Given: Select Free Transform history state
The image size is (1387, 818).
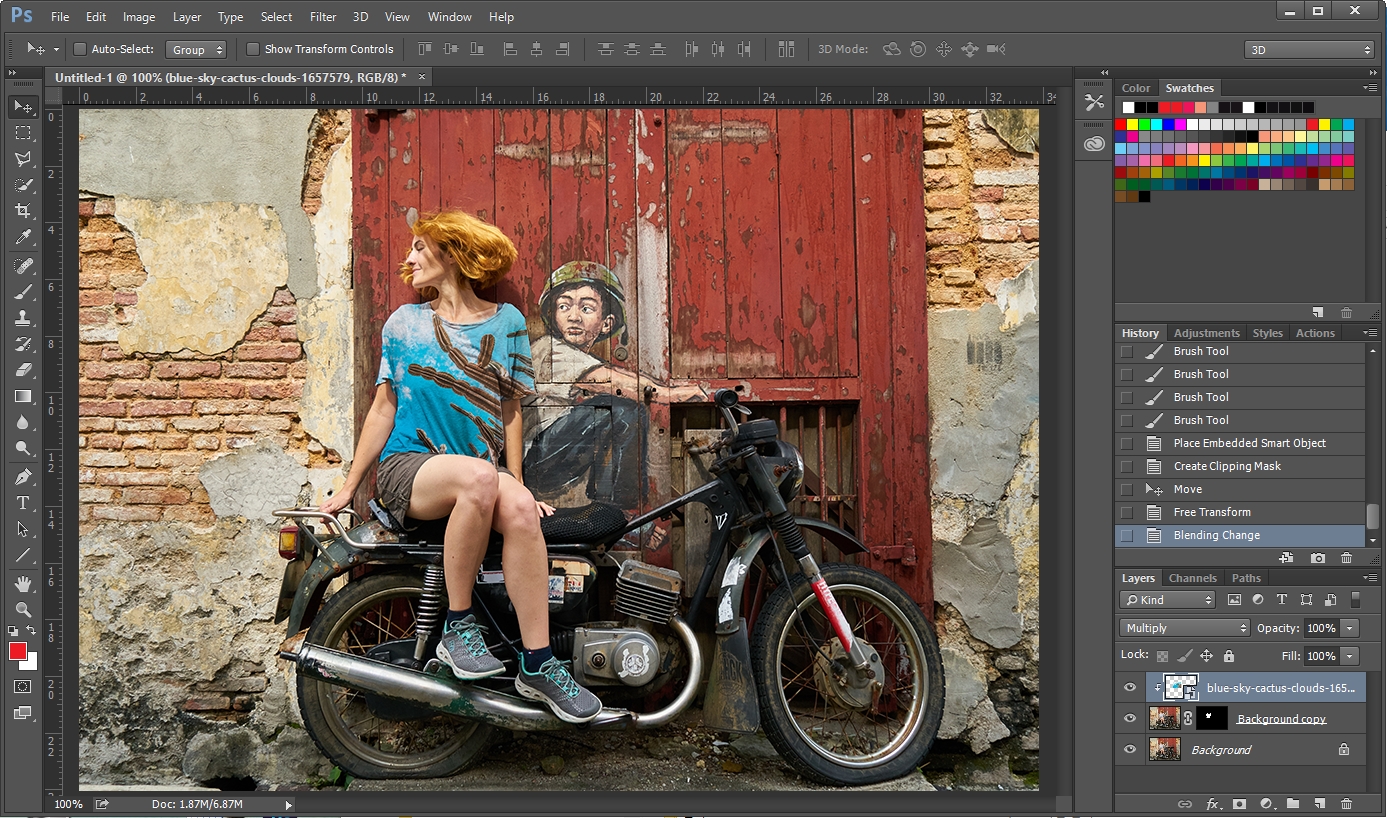Looking at the screenshot, I should pyautogui.click(x=1211, y=512).
